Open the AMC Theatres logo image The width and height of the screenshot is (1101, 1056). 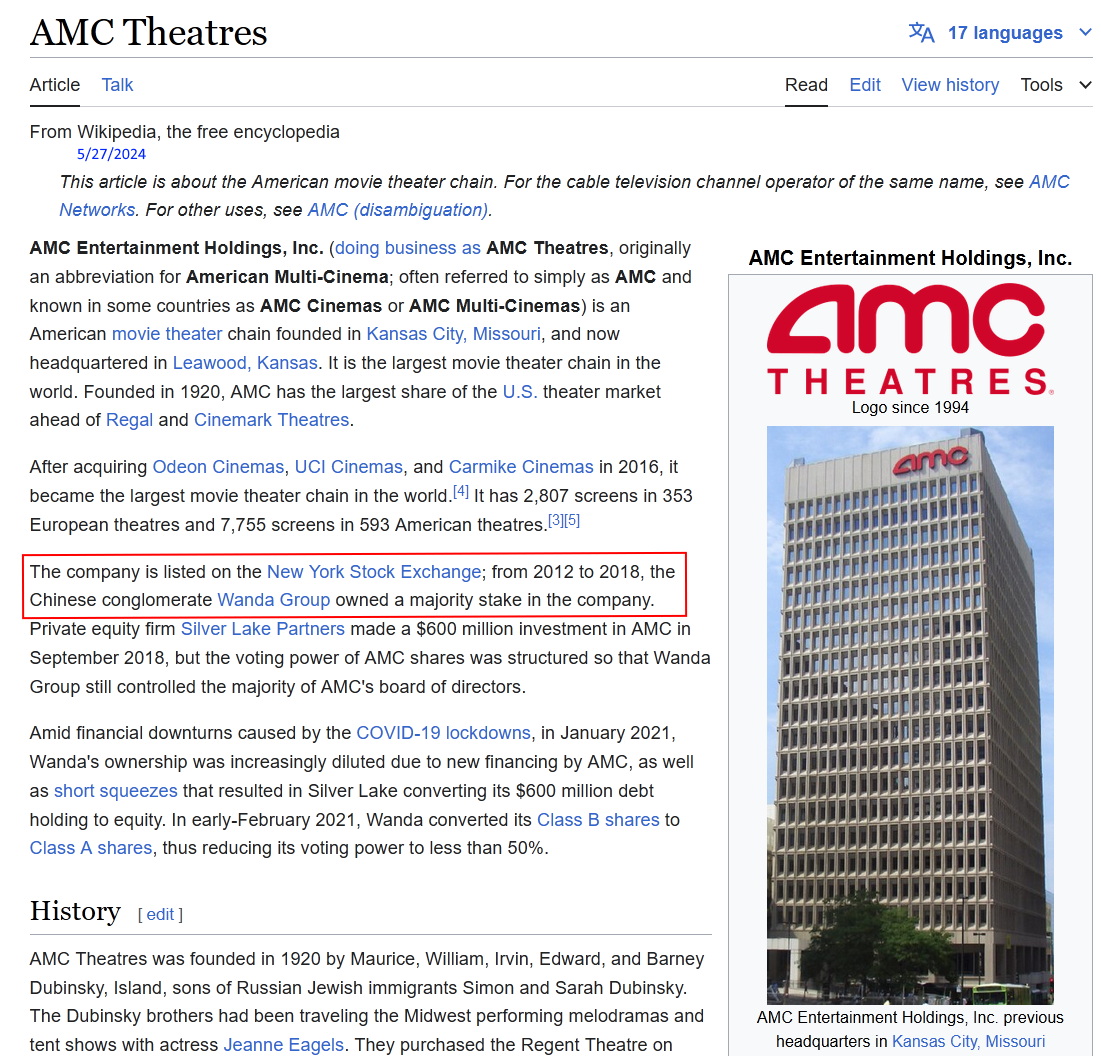[x=910, y=340]
